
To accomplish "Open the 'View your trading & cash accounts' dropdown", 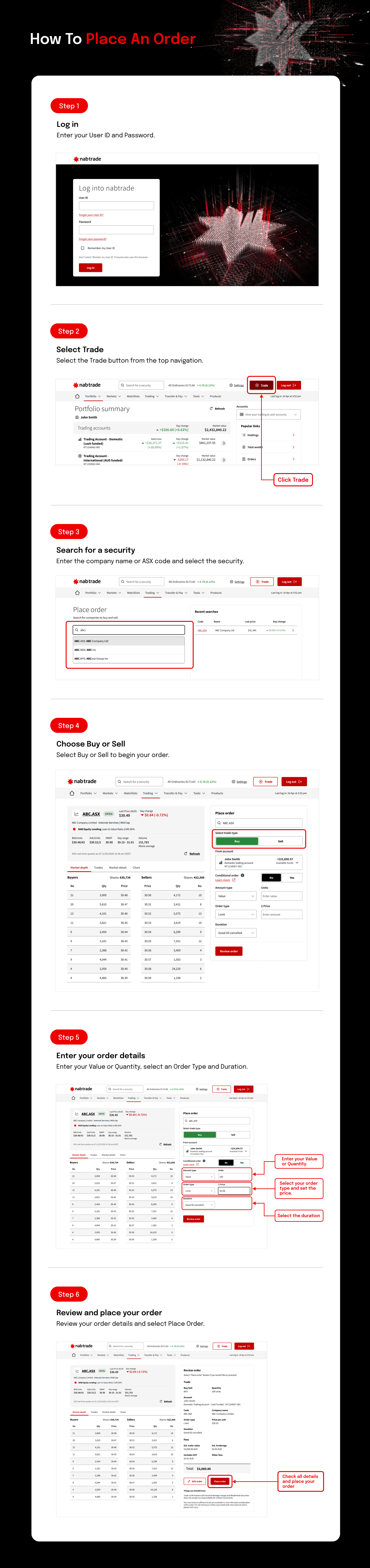I will (x=269, y=414).
